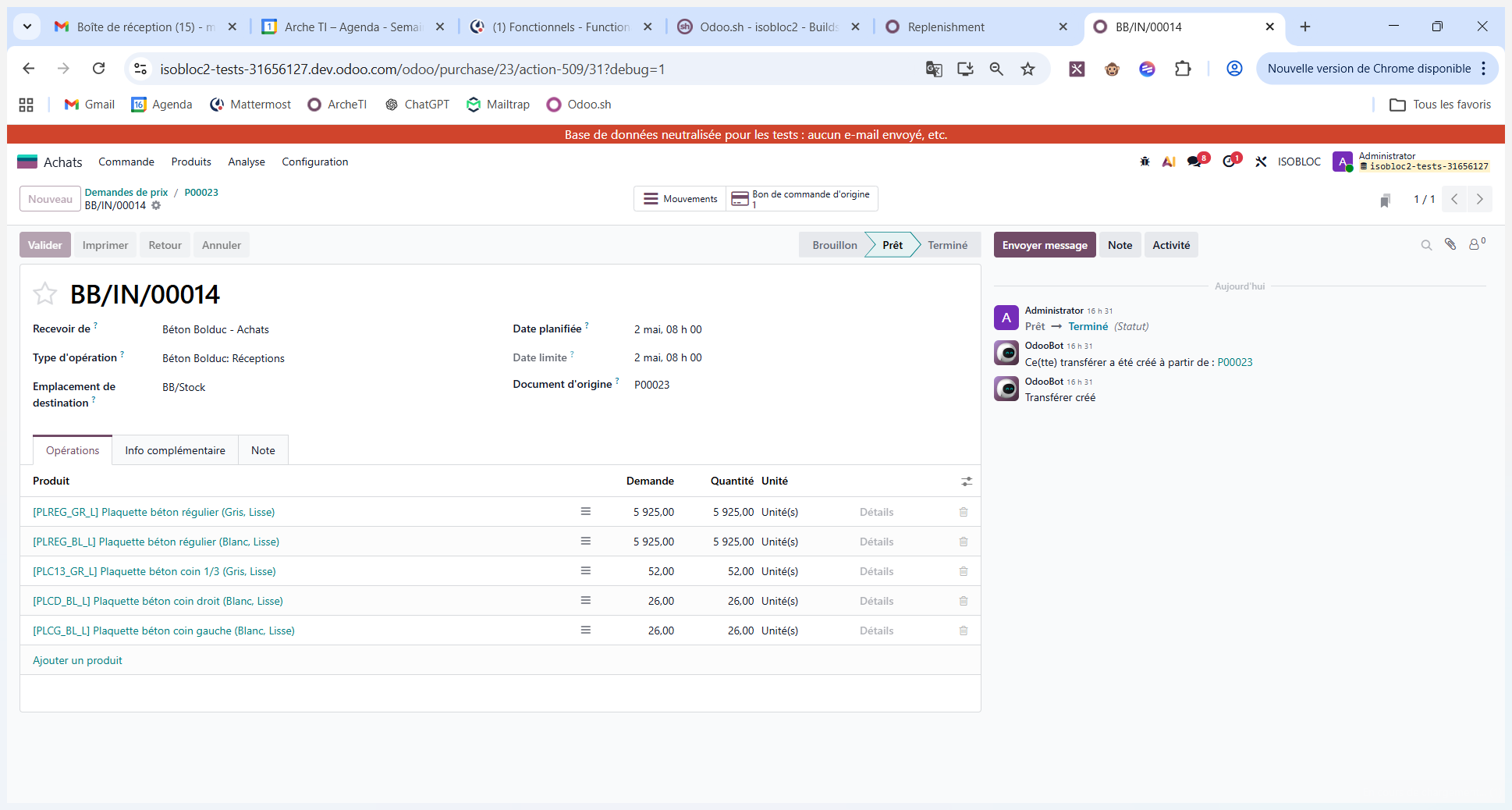Open the move lines icon for PLCD_BL_L row
The width and height of the screenshot is (1512, 810).
tap(586, 601)
